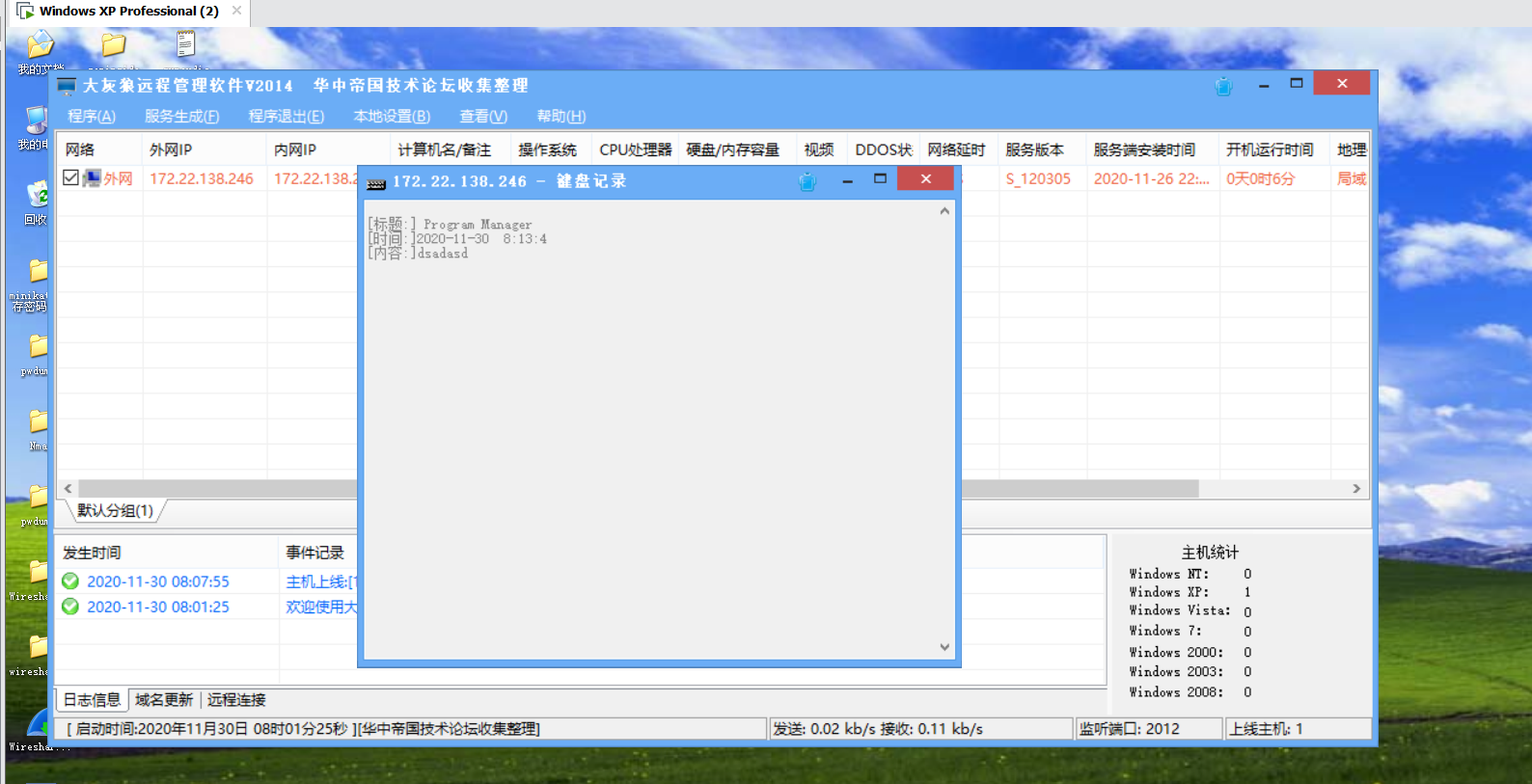Viewport: 1532px width, 784px height.
Task: Select the 默认分组(1) group tab
Action: (x=115, y=511)
